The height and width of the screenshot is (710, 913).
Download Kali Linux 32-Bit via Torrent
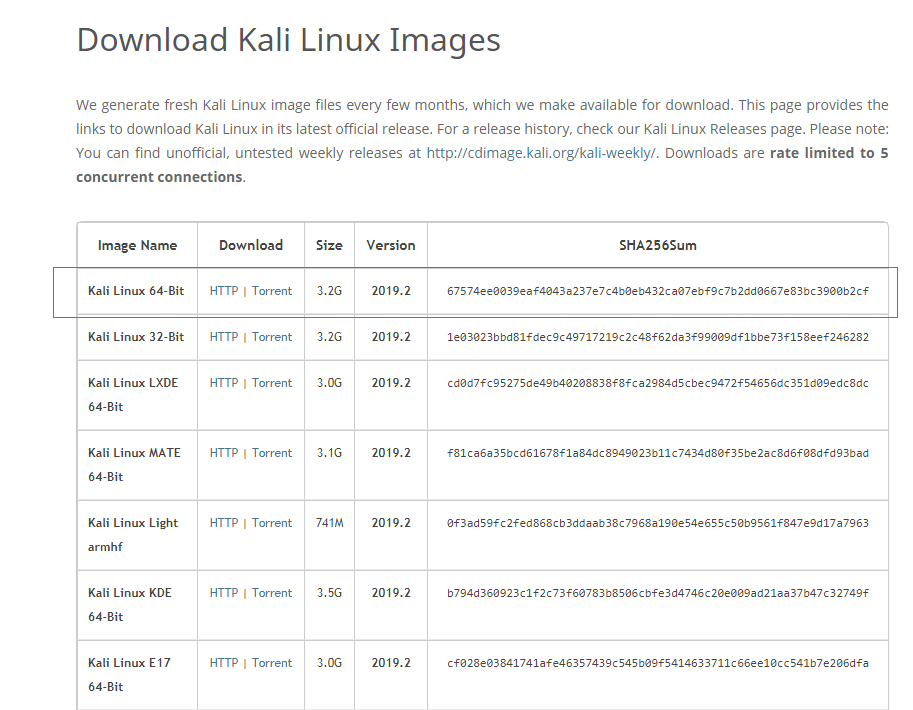[272, 337]
